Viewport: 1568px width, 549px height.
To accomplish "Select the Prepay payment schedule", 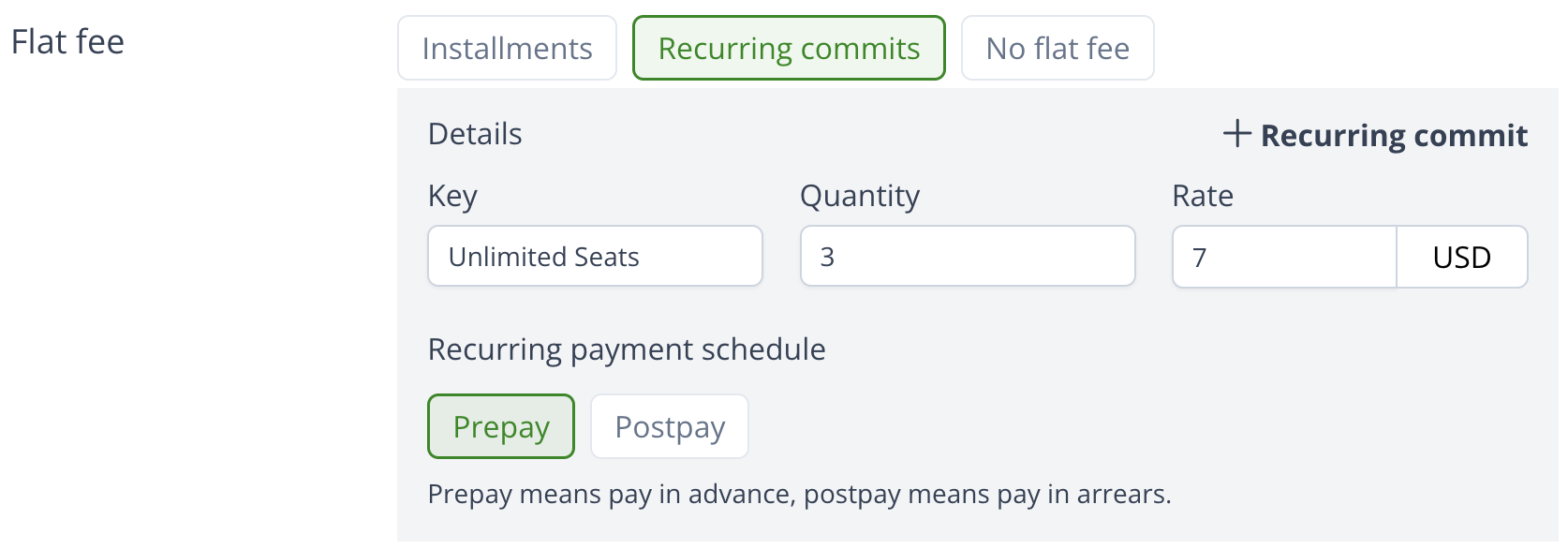I will click(501, 427).
